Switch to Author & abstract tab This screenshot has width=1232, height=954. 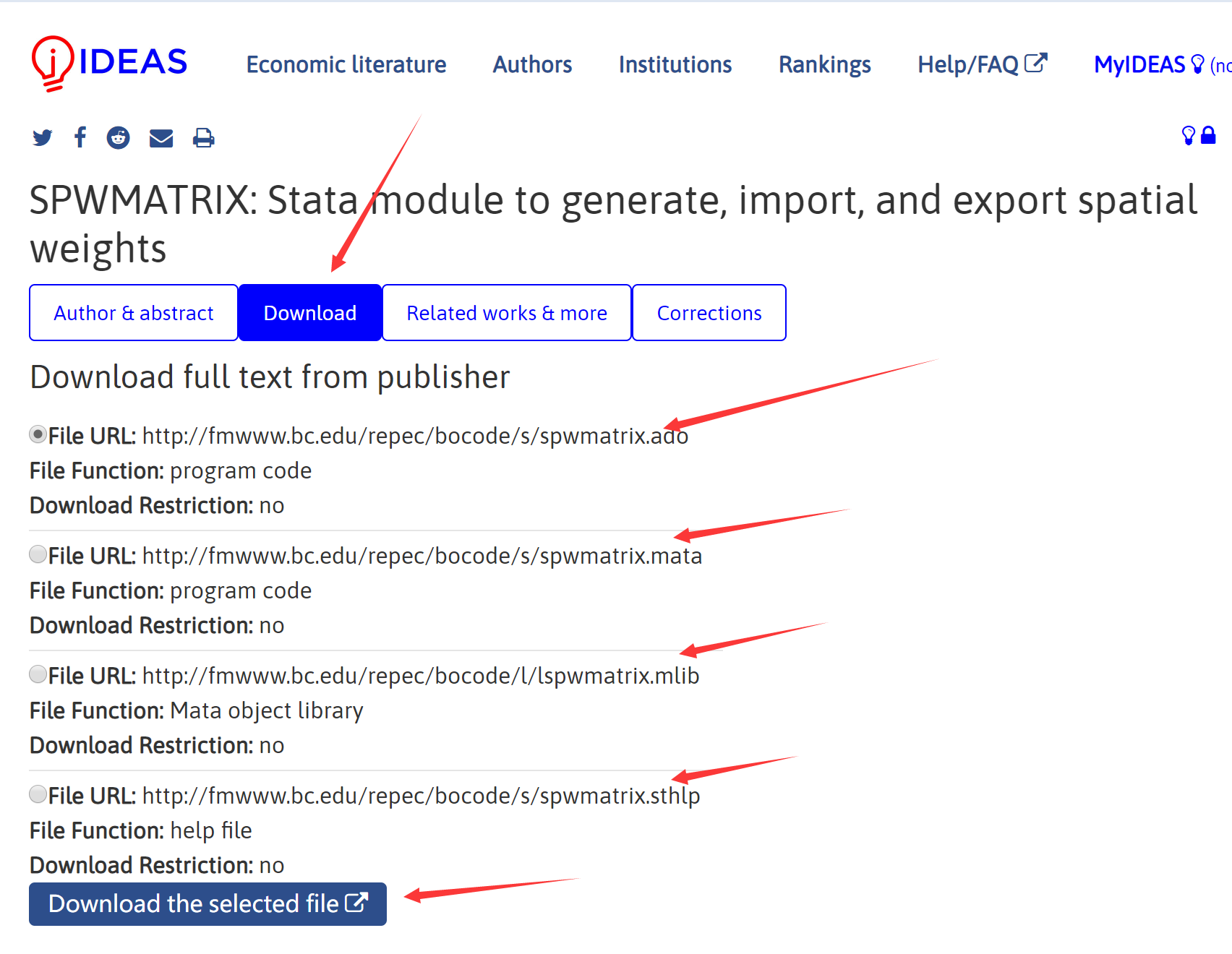click(x=134, y=312)
